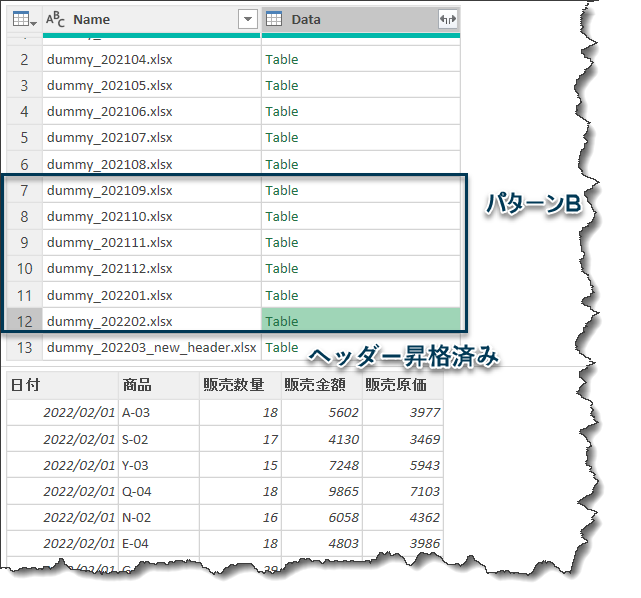
Task: Click the 商品 preview column header
Action: pos(159,385)
